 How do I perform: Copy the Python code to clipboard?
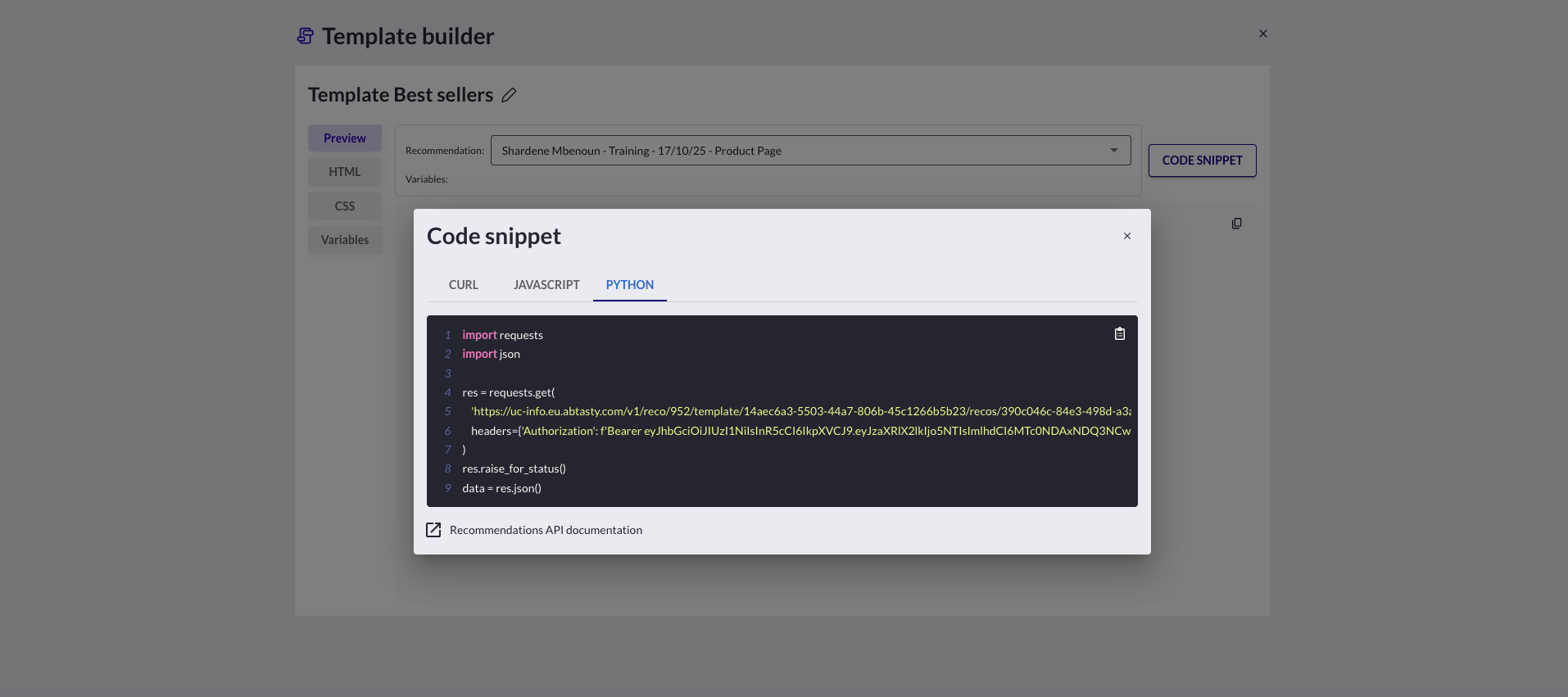(x=1119, y=333)
